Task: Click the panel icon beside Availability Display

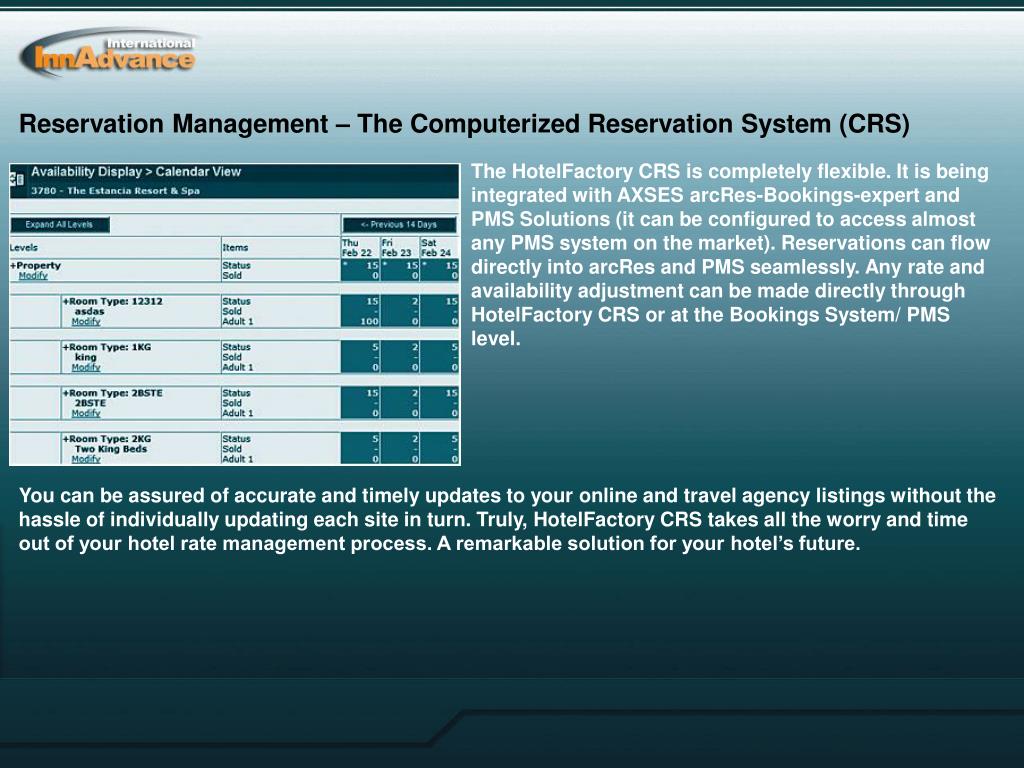Action: (17, 178)
